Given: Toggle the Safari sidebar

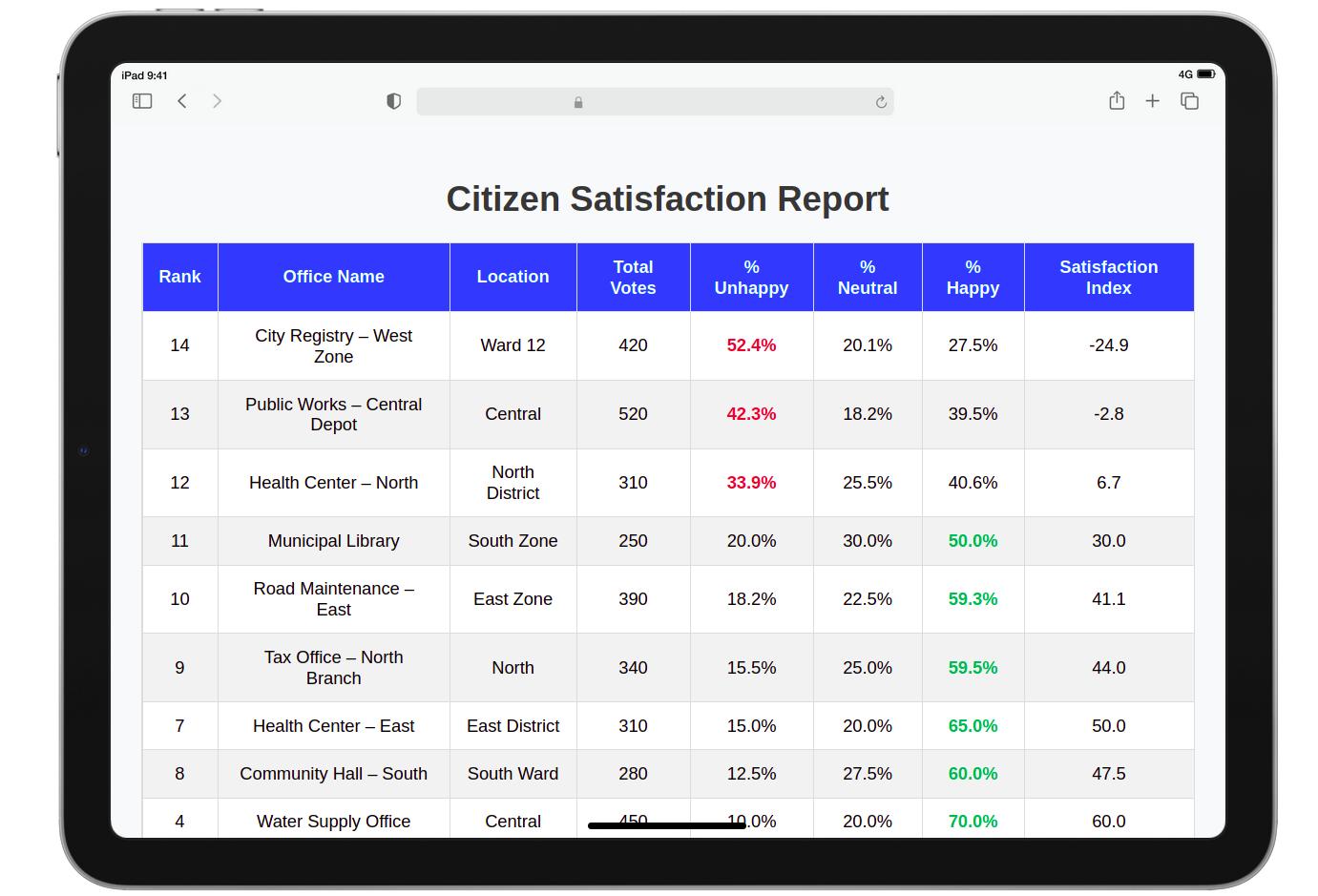Looking at the screenshot, I should coord(141,100).
